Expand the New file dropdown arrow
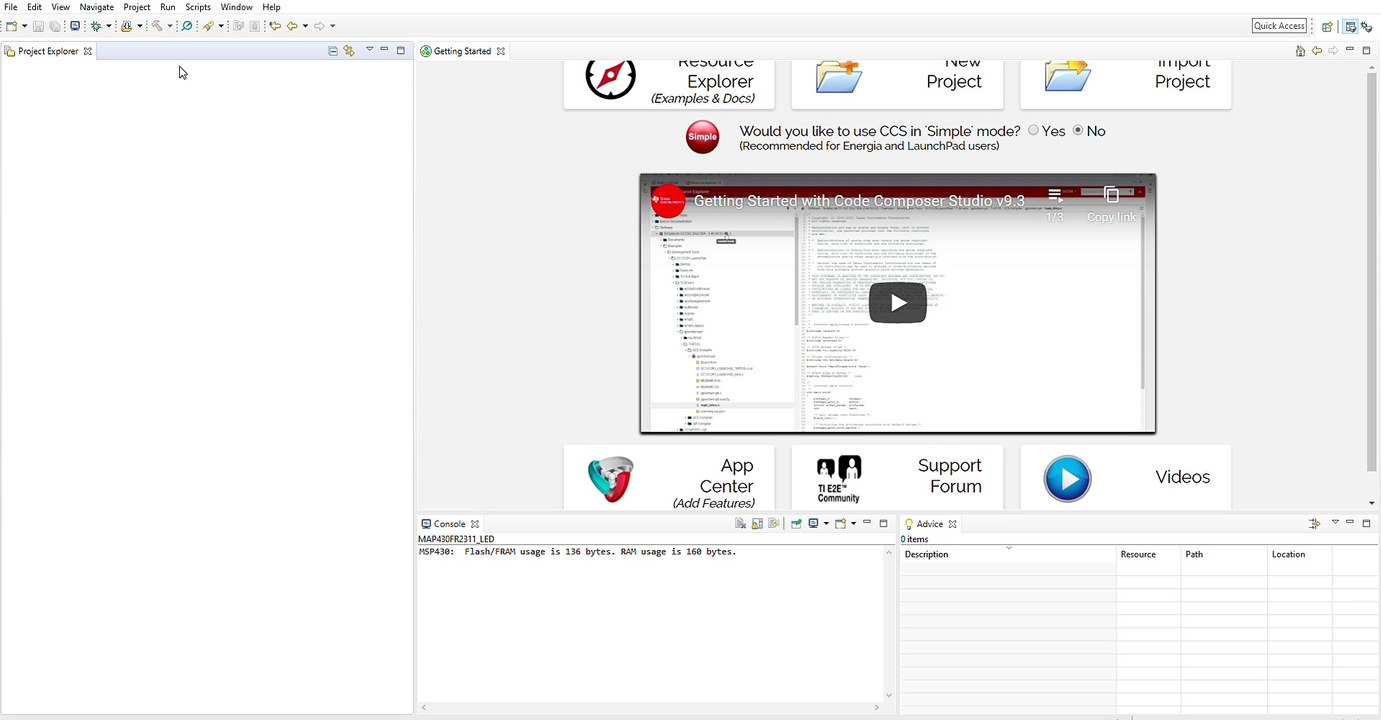The height and width of the screenshot is (720, 1381). [x=24, y=26]
